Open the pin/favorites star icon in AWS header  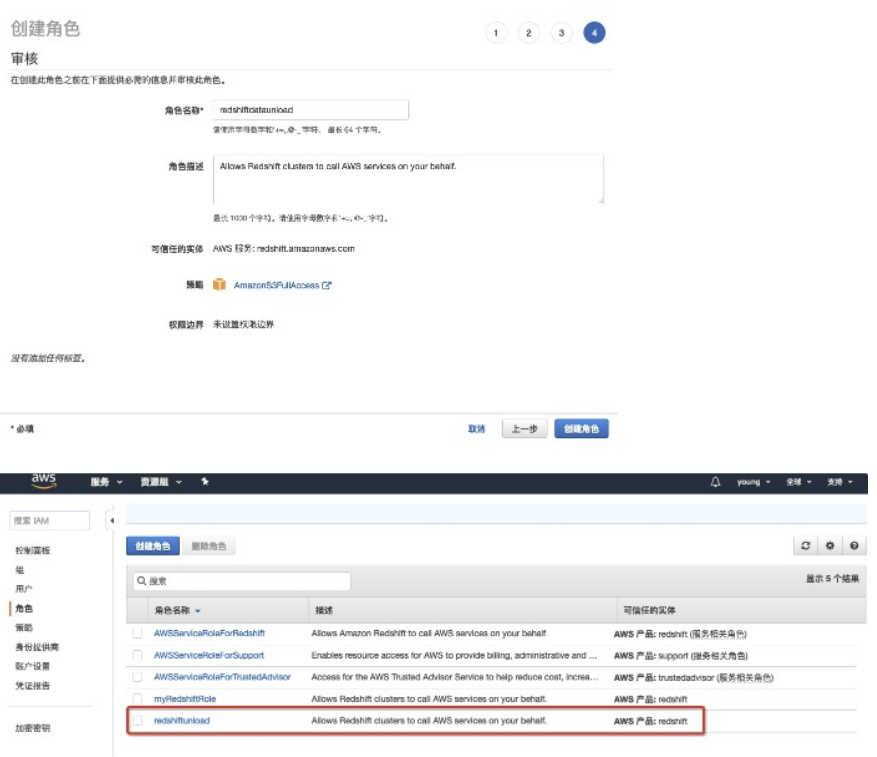[x=205, y=482]
